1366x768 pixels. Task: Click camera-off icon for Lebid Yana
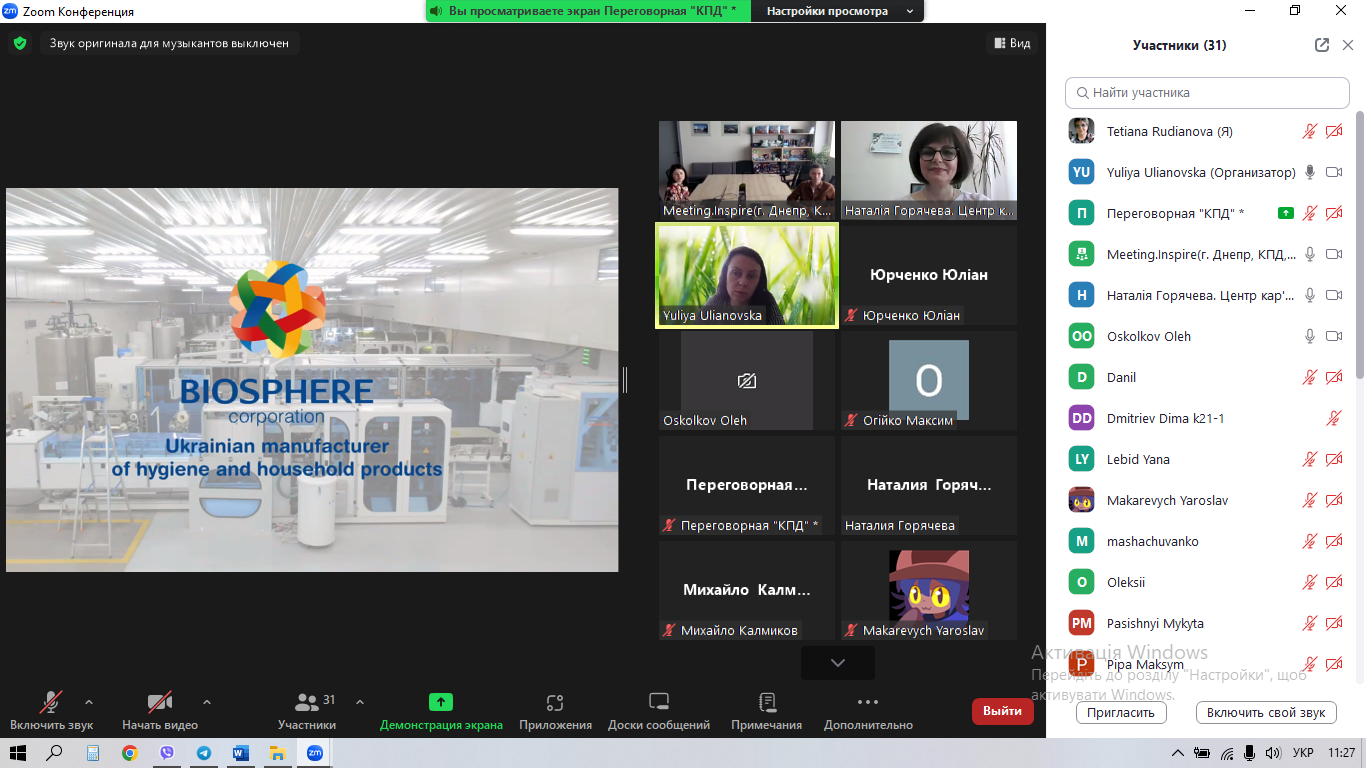coord(1334,459)
